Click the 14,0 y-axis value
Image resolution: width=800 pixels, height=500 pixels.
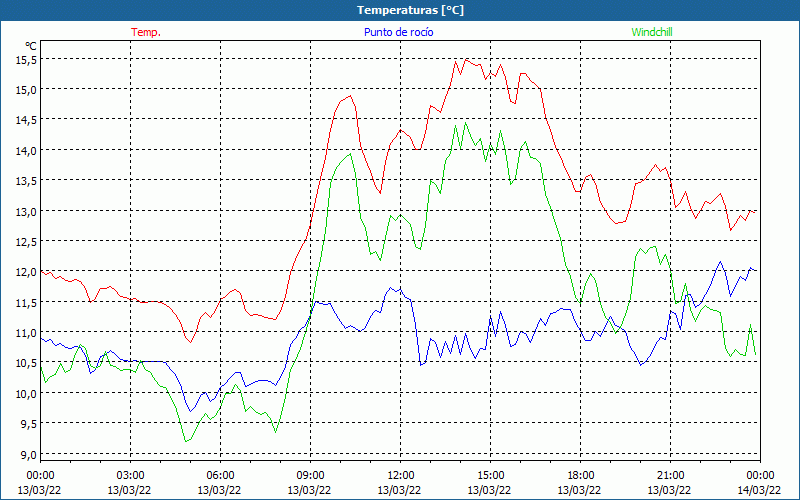[27, 151]
